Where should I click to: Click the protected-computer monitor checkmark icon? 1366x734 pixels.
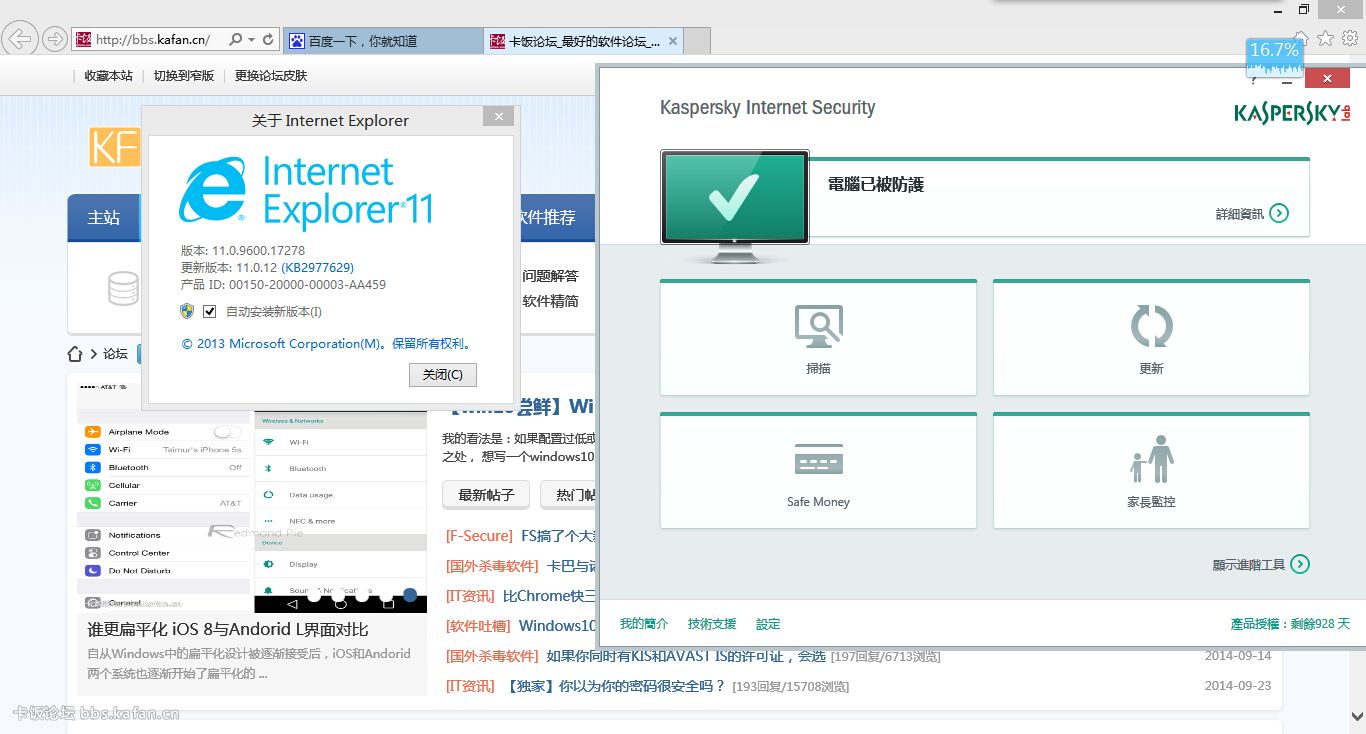pos(735,197)
